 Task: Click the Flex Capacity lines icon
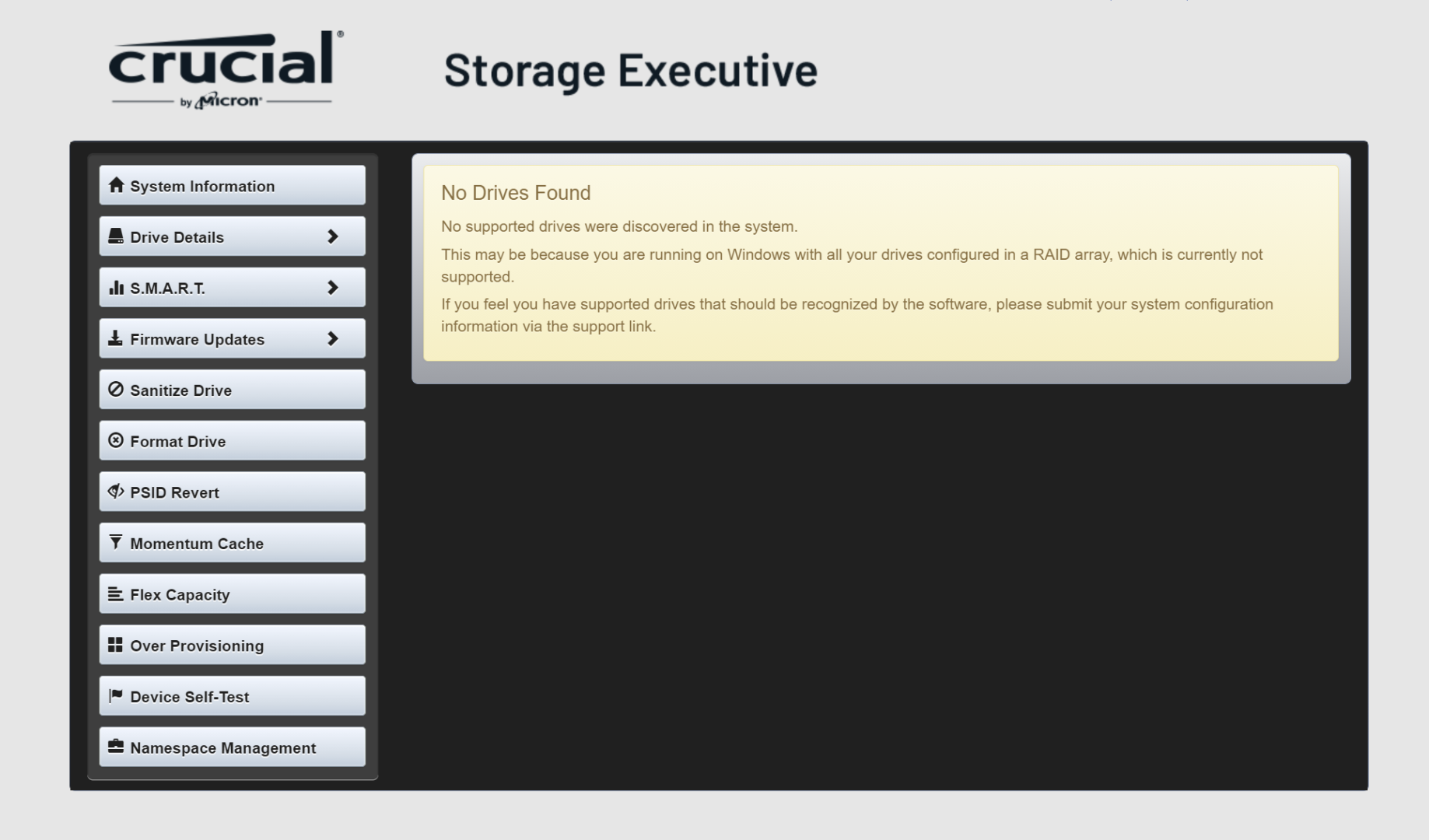click(x=116, y=594)
